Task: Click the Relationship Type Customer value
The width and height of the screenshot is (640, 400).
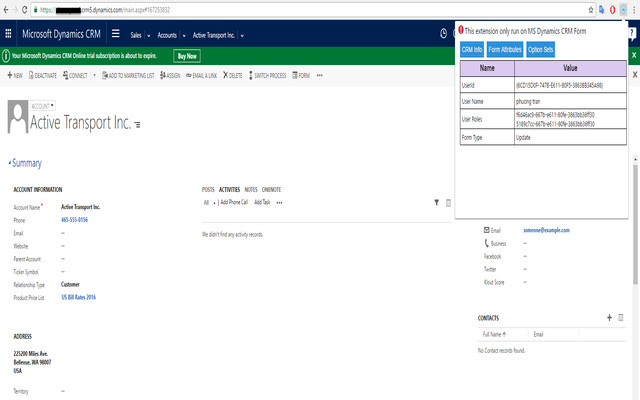Action: [x=70, y=284]
